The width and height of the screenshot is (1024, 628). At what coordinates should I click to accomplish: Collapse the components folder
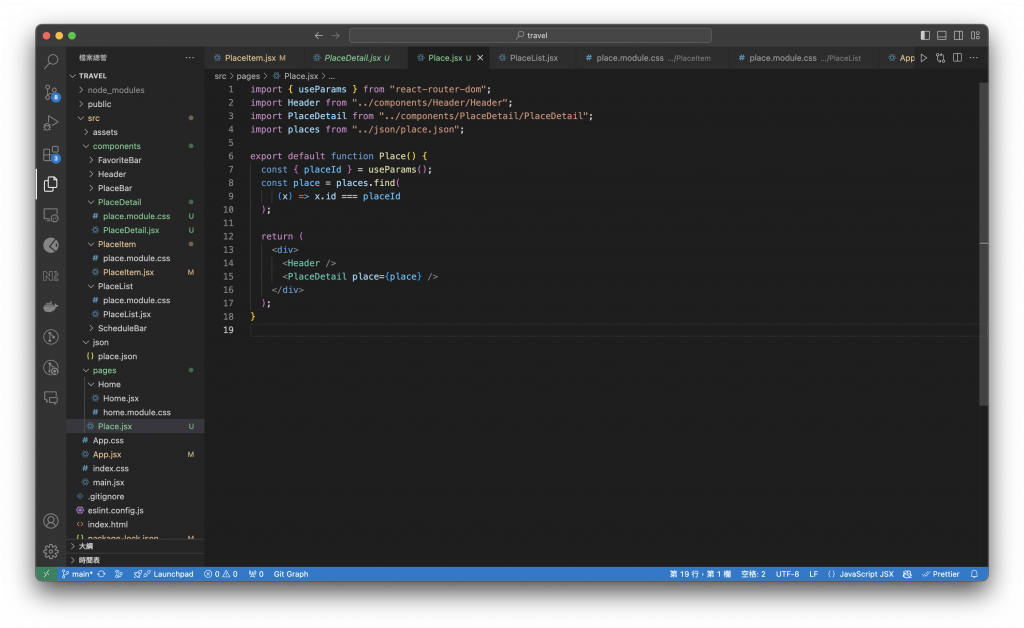coord(135,146)
